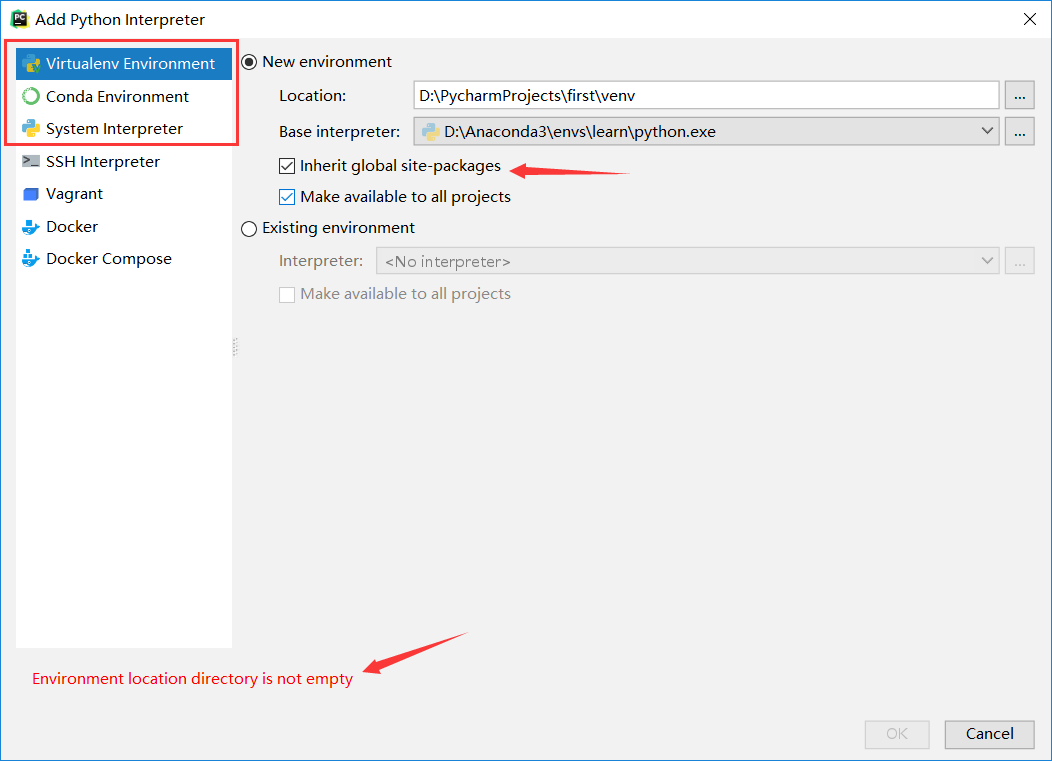This screenshot has height=761, width=1052.
Task: Click the System Interpreter python icon
Action: tap(31, 128)
